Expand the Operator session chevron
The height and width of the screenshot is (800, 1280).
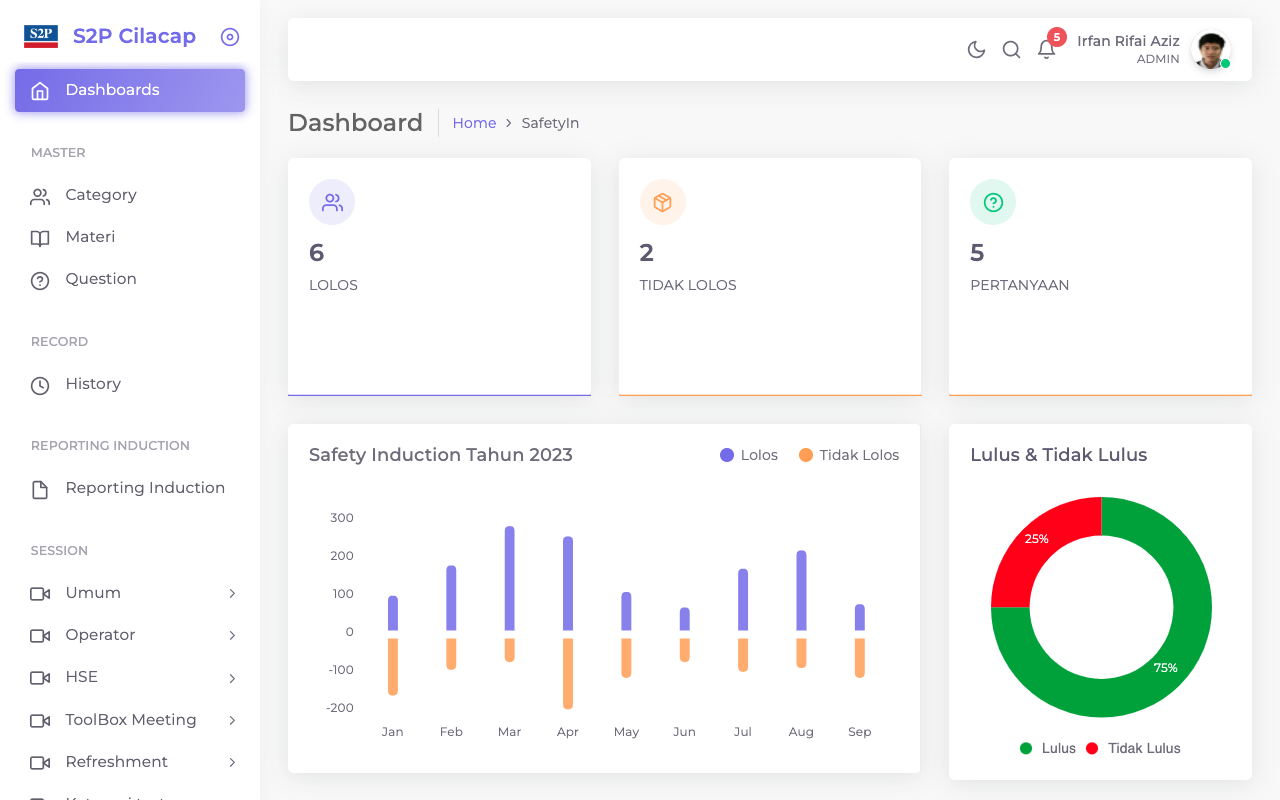[232, 636]
